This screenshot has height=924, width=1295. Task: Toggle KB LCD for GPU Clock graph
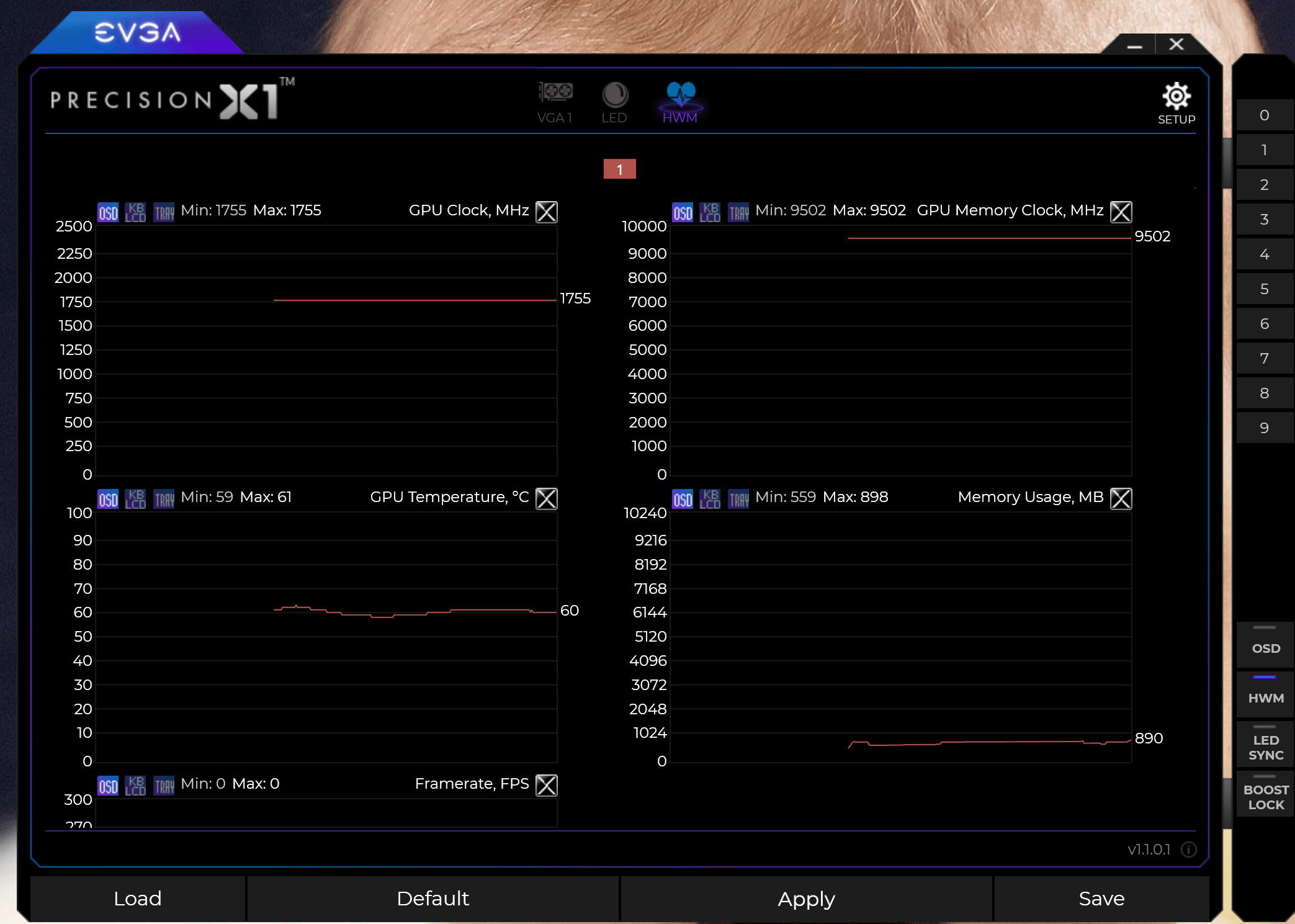[x=135, y=212]
